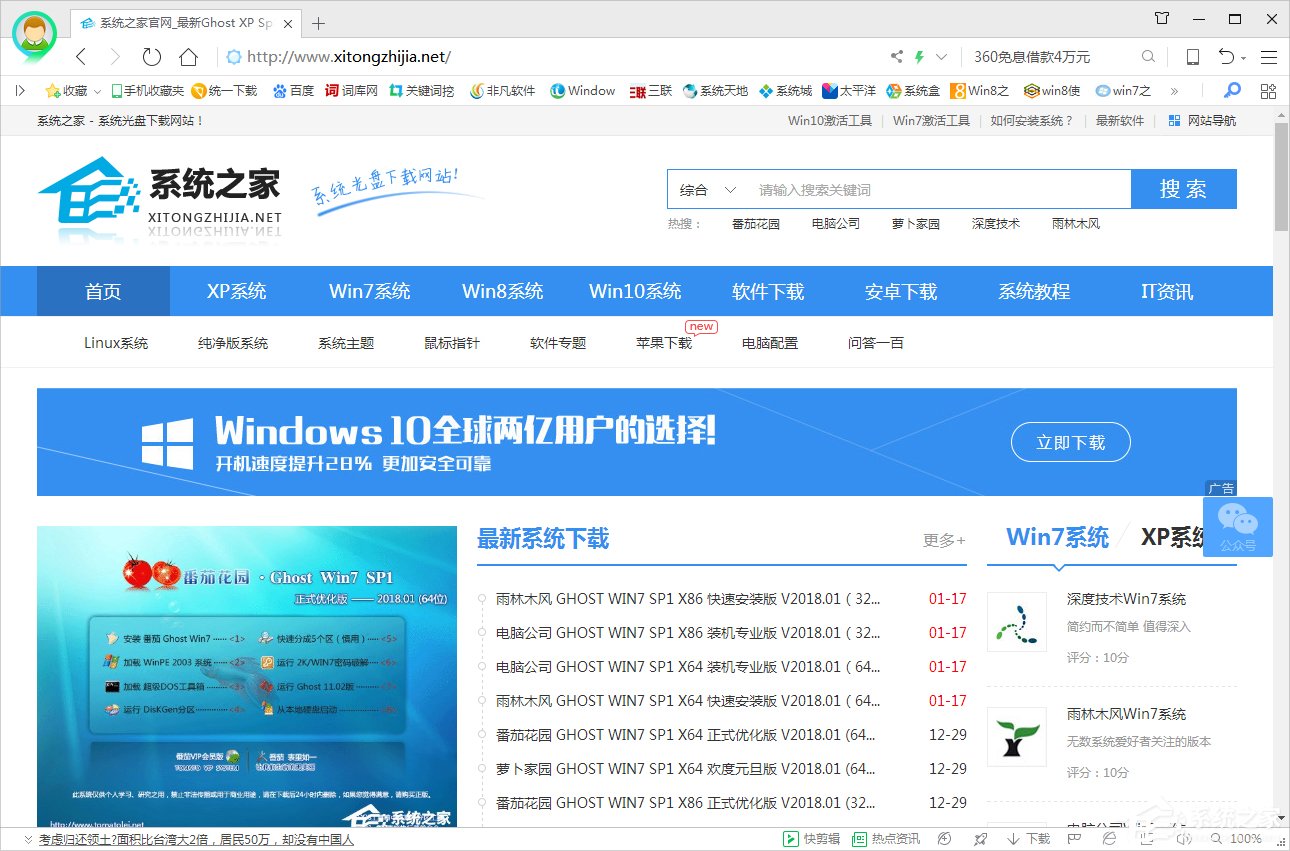Open the 综合 search category dropdown
This screenshot has width=1290, height=851.
[707, 188]
